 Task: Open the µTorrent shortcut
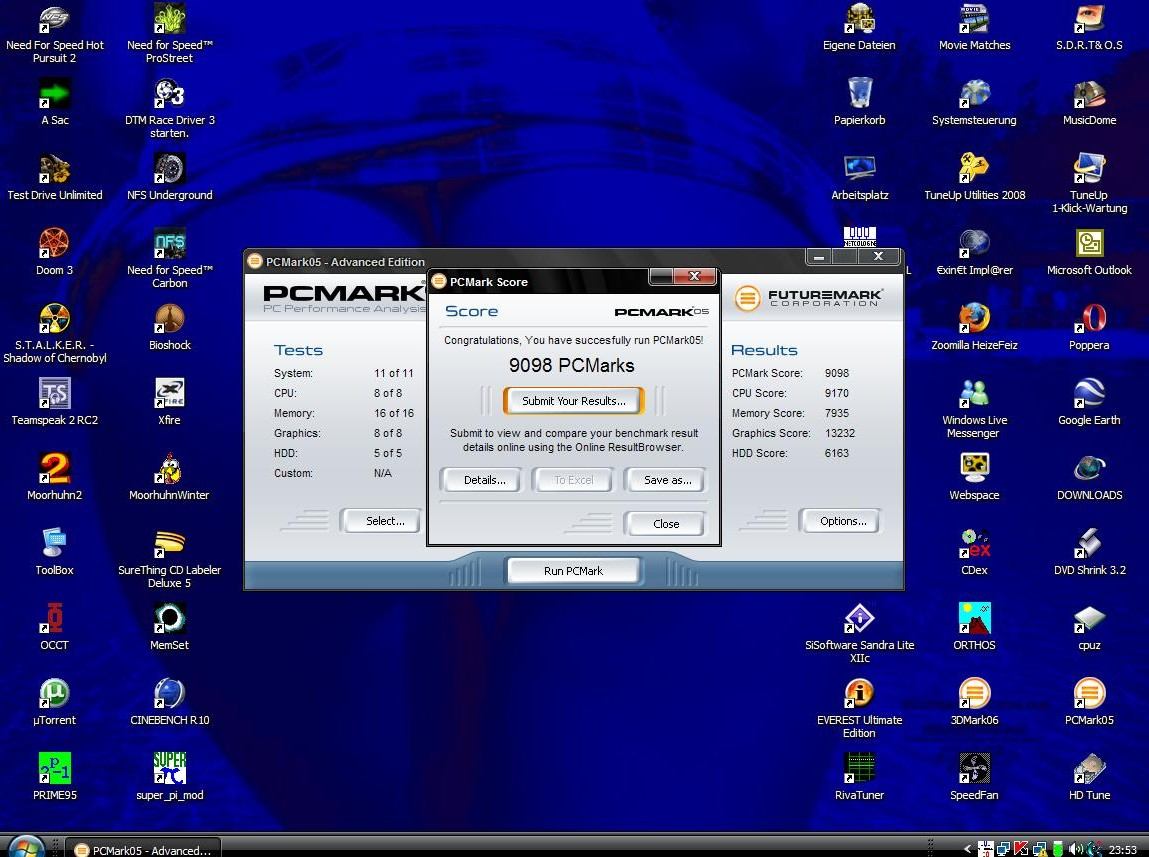(x=54, y=694)
